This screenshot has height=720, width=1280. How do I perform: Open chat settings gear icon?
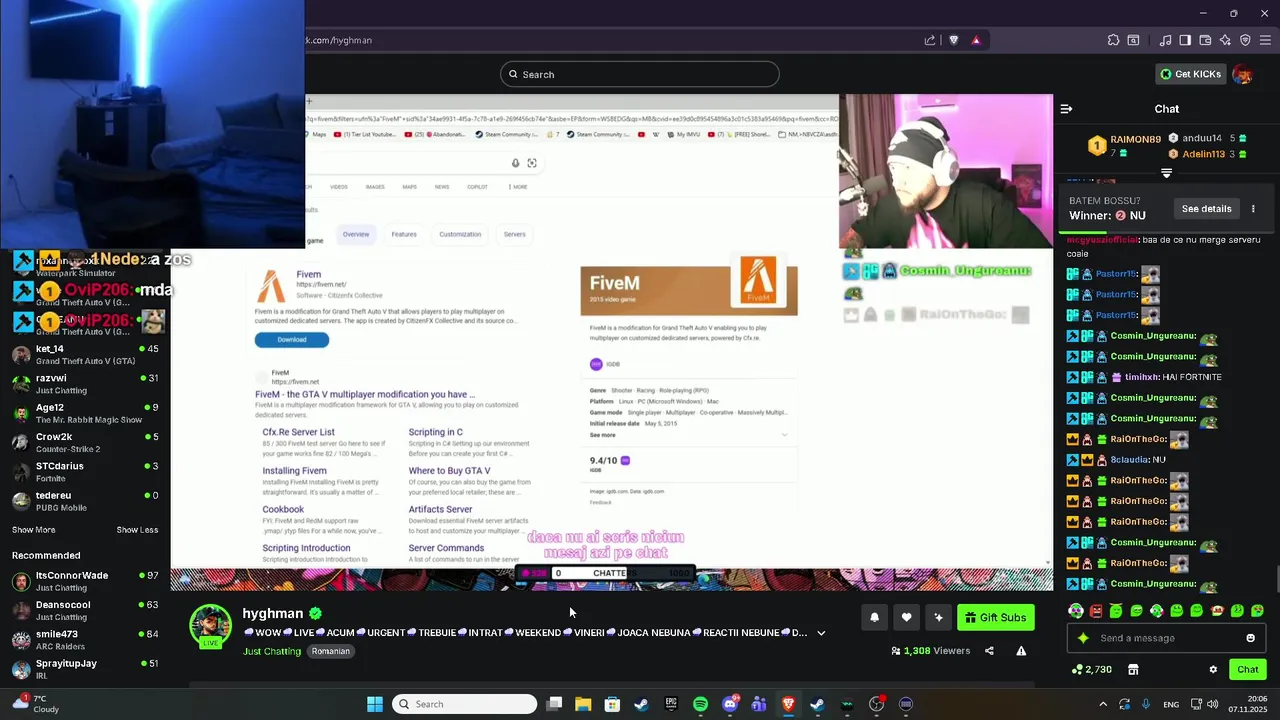point(1213,670)
